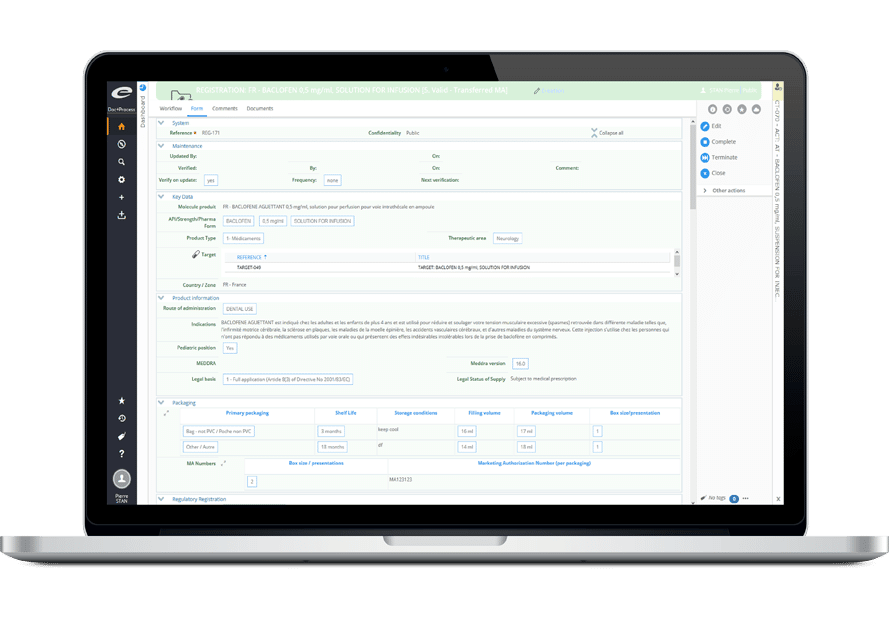Open the vertical Dashboard tab

point(143,111)
